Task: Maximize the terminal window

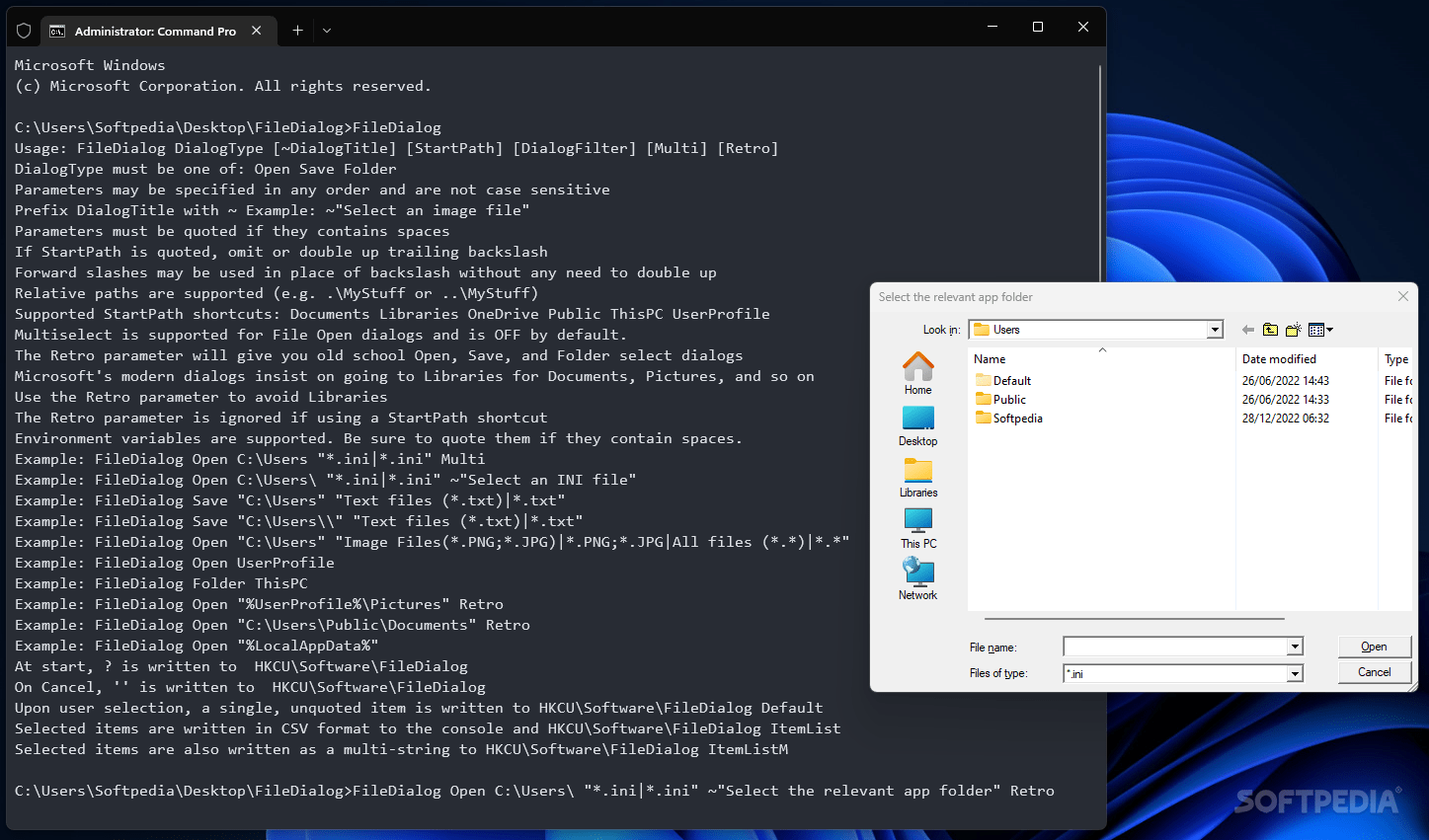Action: (1038, 27)
